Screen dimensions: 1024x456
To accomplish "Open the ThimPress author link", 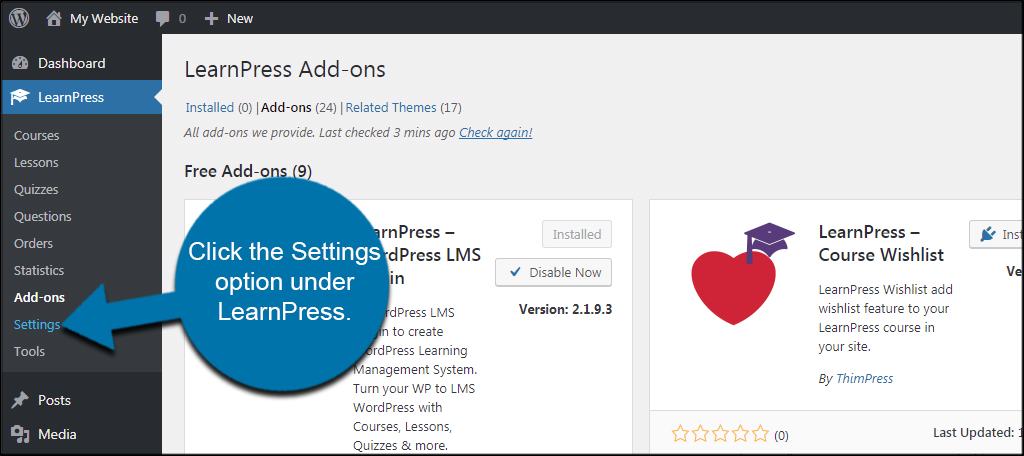I will click(864, 378).
